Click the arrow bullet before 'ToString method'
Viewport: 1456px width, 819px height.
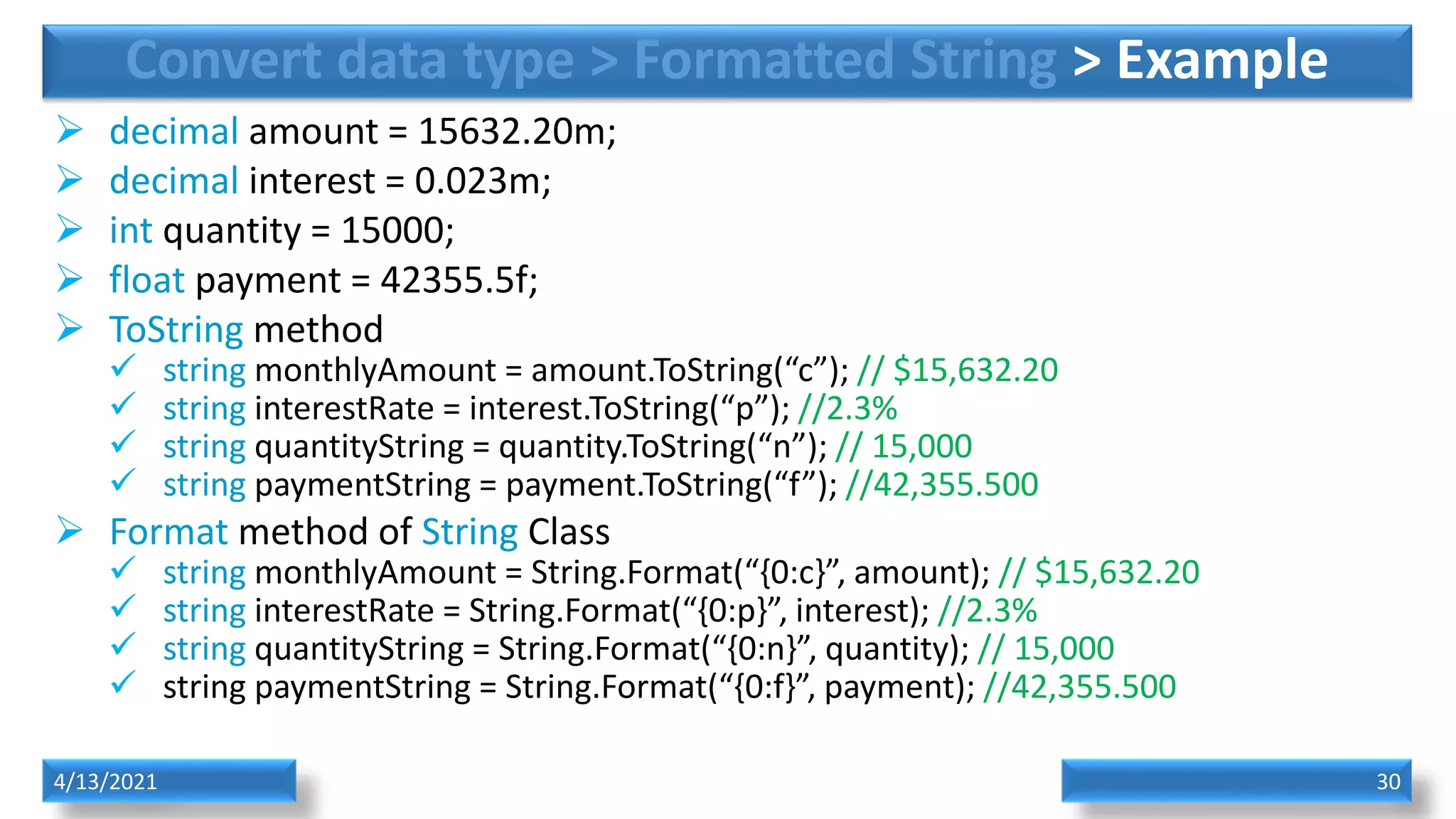point(70,328)
